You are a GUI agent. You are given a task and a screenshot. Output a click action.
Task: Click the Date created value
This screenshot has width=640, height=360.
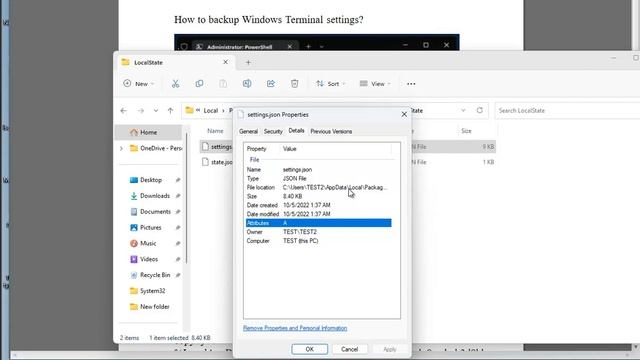[x=307, y=205]
